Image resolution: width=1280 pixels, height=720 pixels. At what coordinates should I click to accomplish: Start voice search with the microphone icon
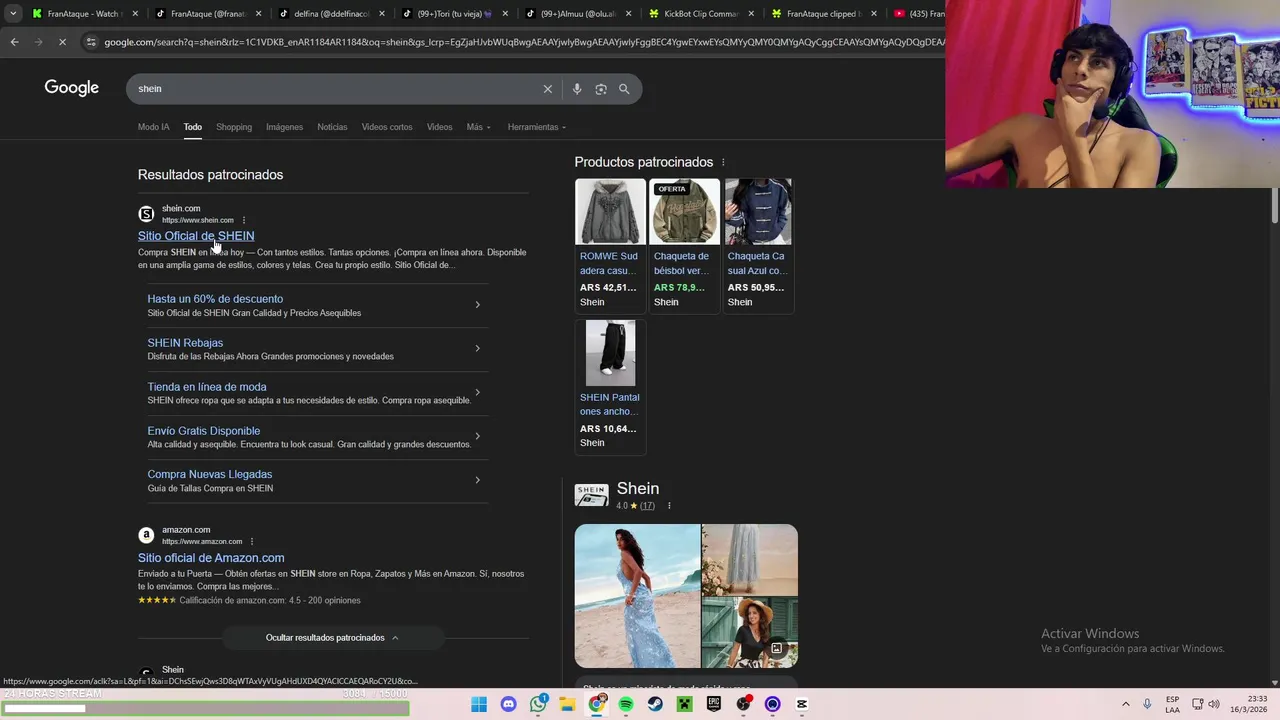pyautogui.click(x=577, y=89)
